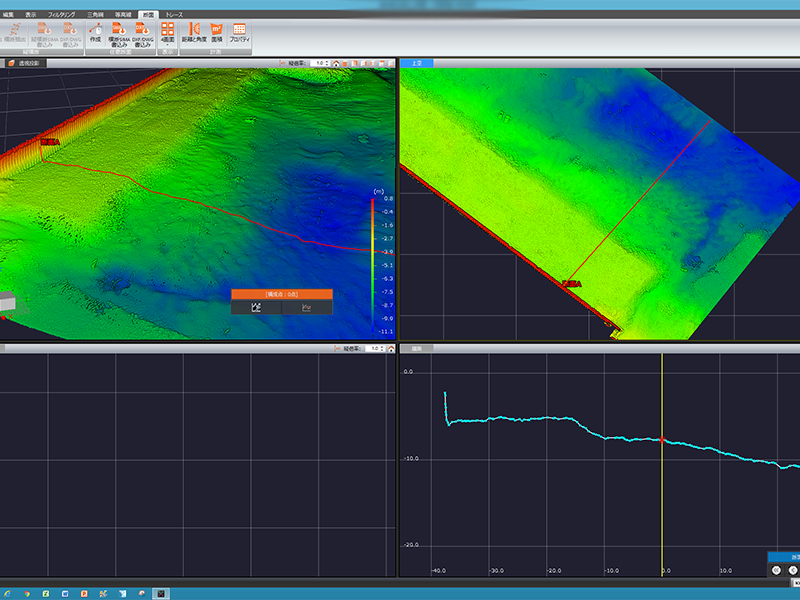Toggle the vertex edit icon in popup

[256, 307]
